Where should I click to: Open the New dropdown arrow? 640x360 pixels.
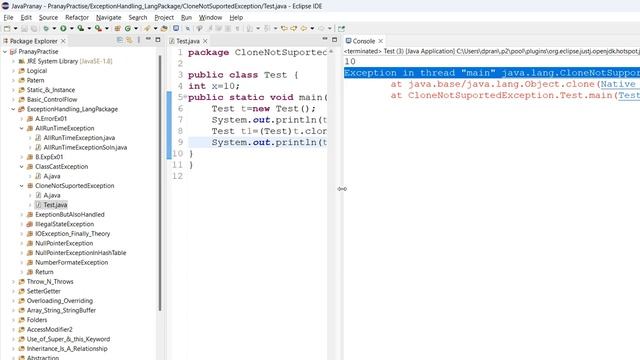(16, 29)
